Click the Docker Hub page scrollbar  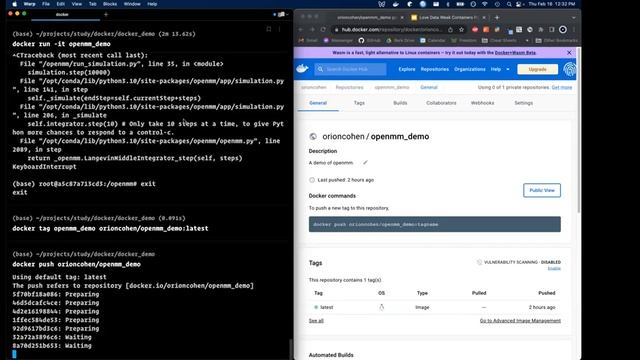point(579,131)
